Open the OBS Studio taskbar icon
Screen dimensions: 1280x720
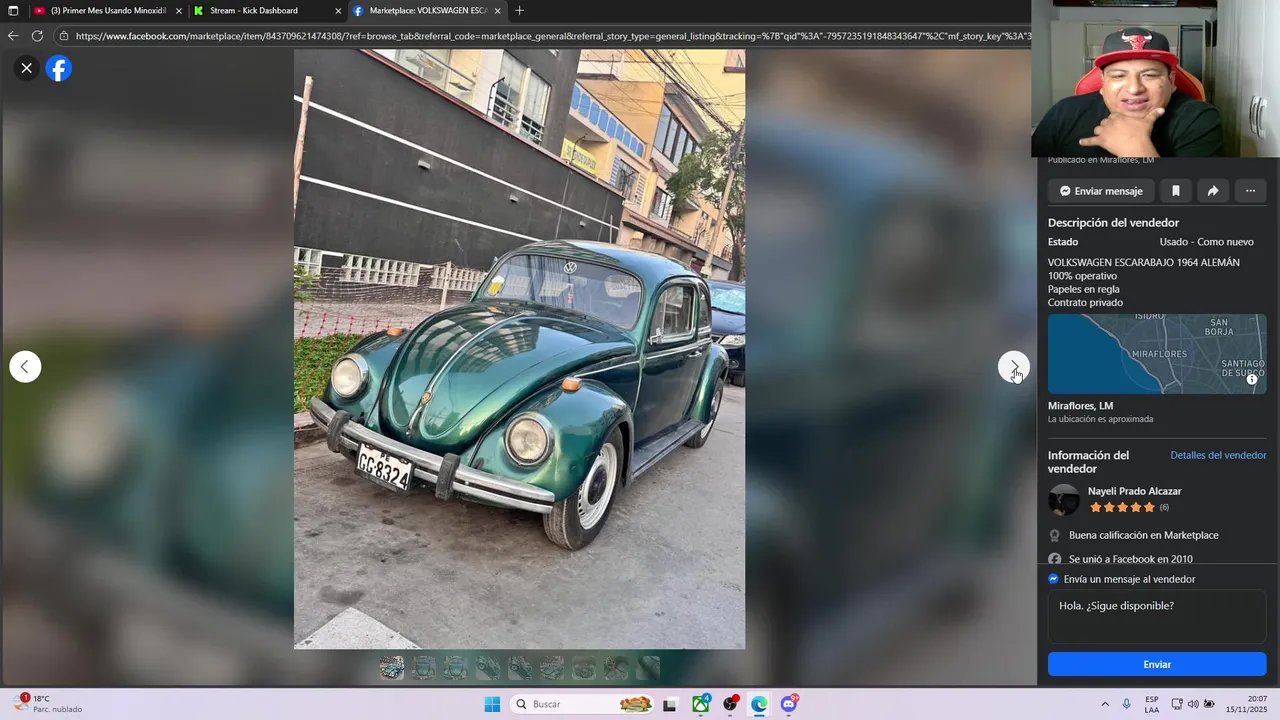point(731,704)
